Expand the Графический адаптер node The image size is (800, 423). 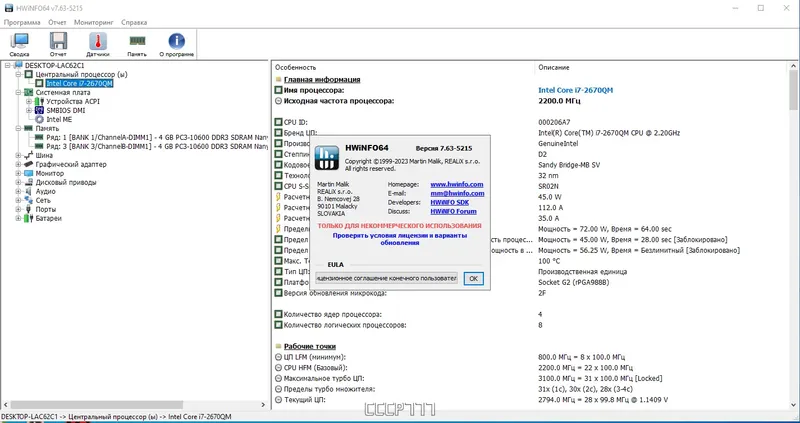(x=18, y=164)
